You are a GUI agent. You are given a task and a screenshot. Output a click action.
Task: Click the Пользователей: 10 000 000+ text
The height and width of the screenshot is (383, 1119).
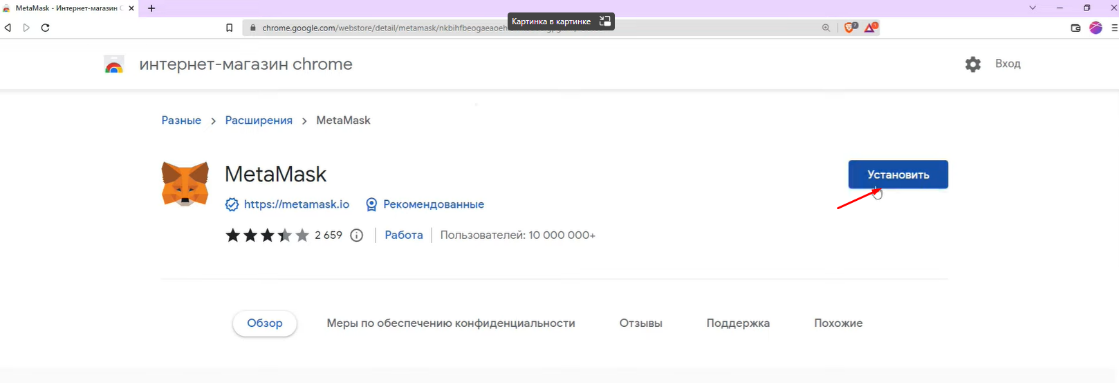(517, 235)
